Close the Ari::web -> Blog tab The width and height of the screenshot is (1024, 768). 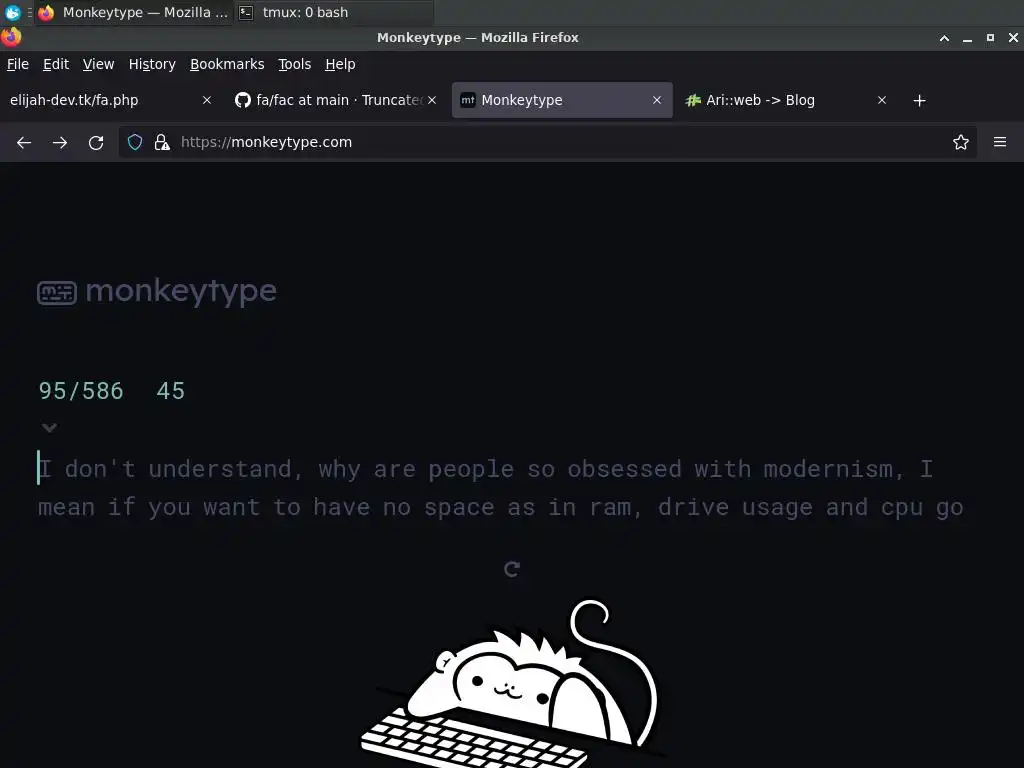coord(882,100)
